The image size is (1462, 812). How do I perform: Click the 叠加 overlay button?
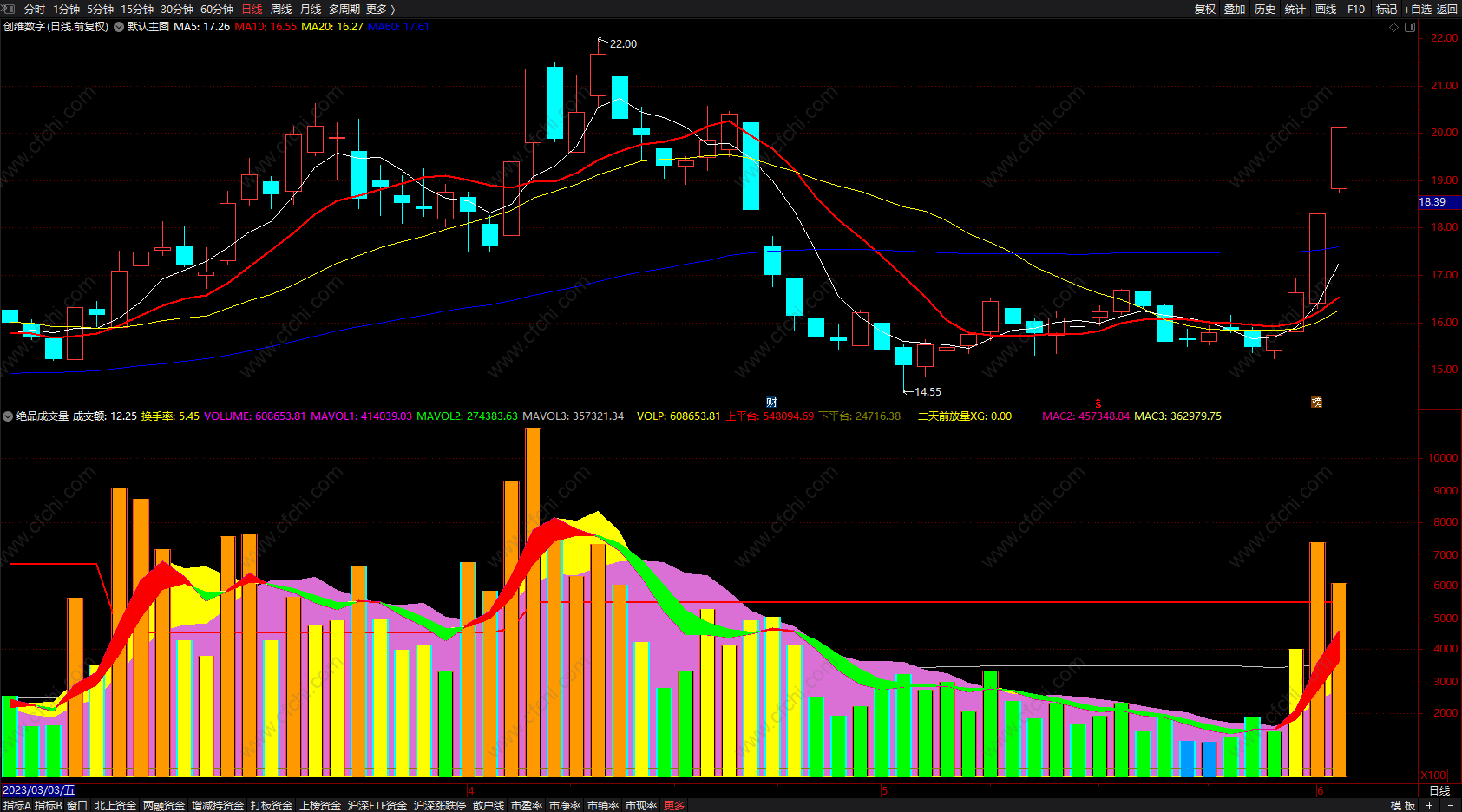point(1235,9)
